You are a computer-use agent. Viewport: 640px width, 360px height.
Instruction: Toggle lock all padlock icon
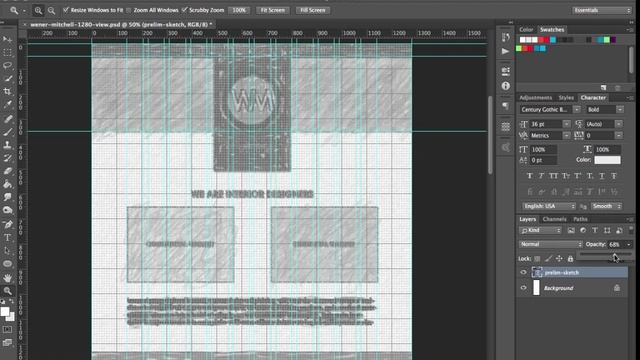point(570,259)
